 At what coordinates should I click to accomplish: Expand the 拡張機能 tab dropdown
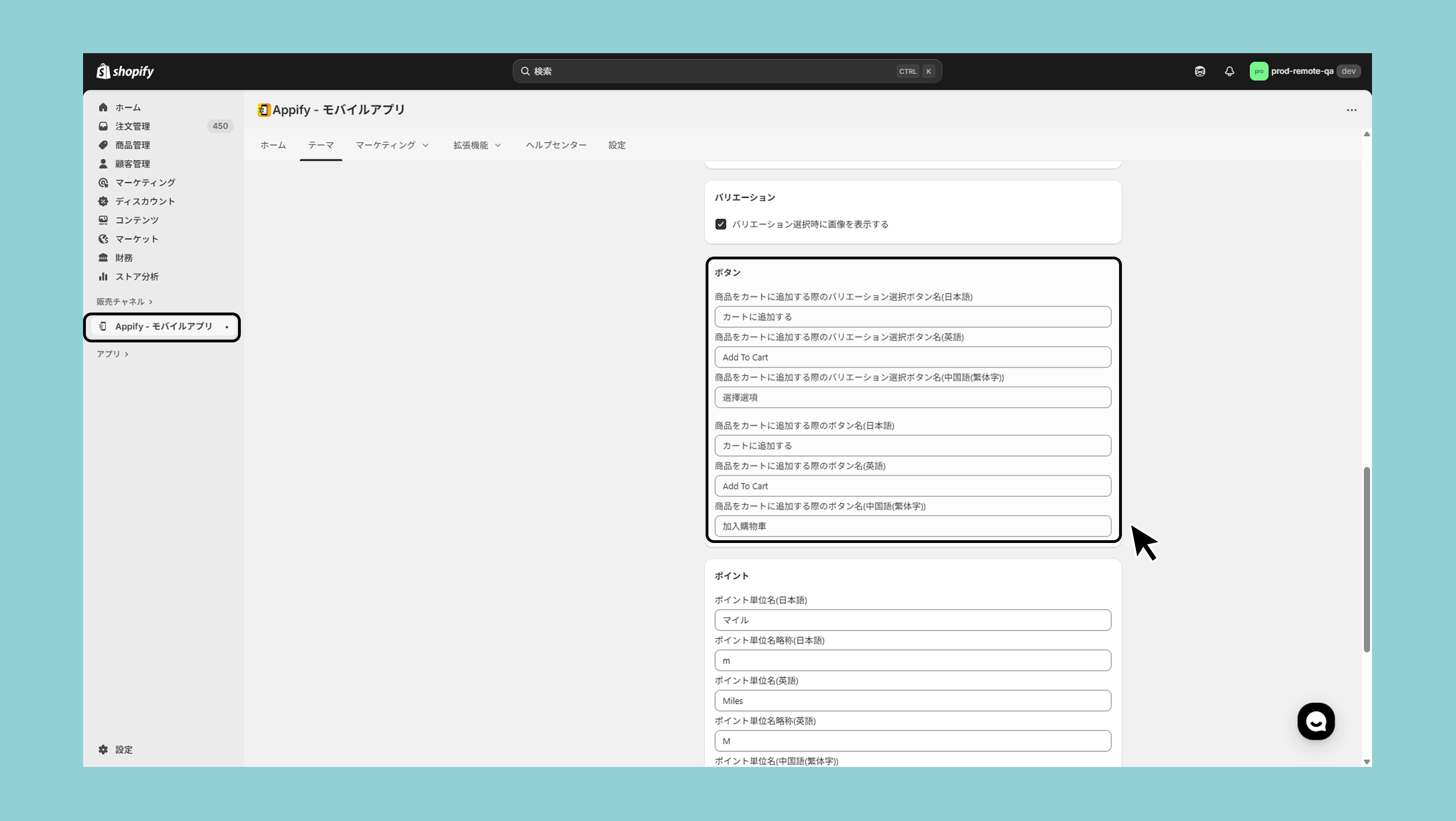point(477,145)
